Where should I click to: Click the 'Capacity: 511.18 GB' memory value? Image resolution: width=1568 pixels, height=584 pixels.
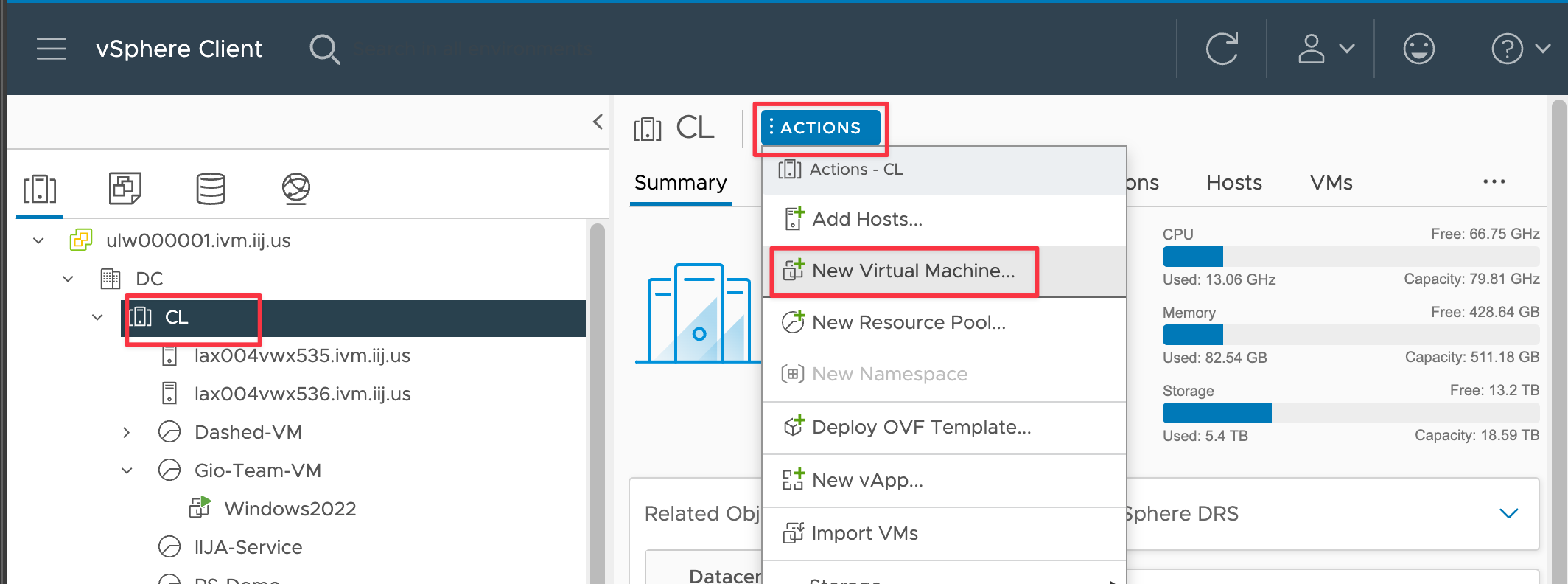(x=1472, y=358)
